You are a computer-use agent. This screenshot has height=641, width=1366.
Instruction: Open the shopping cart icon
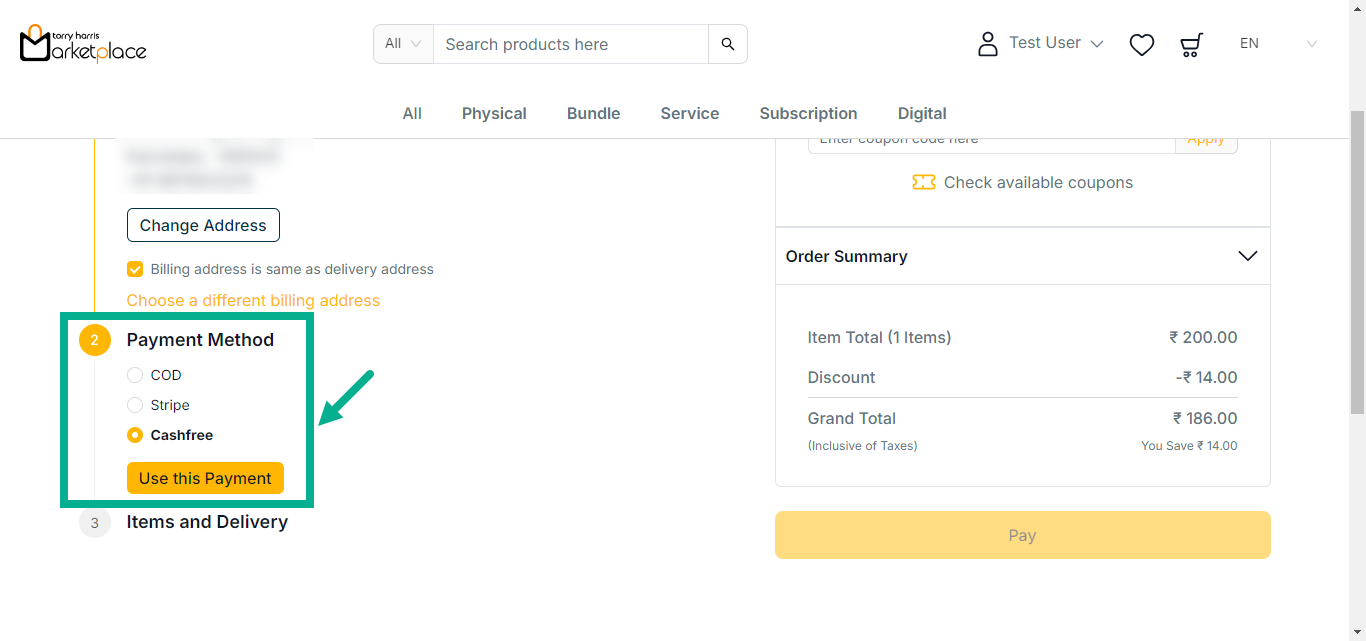click(x=1191, y=44)
